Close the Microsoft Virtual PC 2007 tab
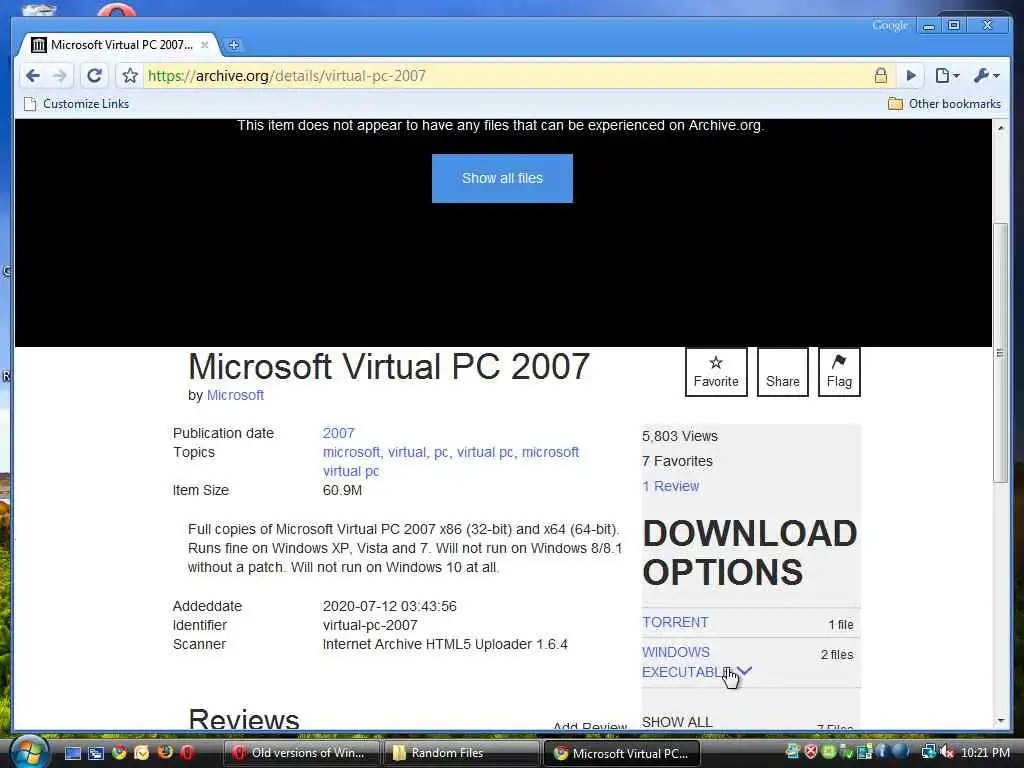 (204, 45)
